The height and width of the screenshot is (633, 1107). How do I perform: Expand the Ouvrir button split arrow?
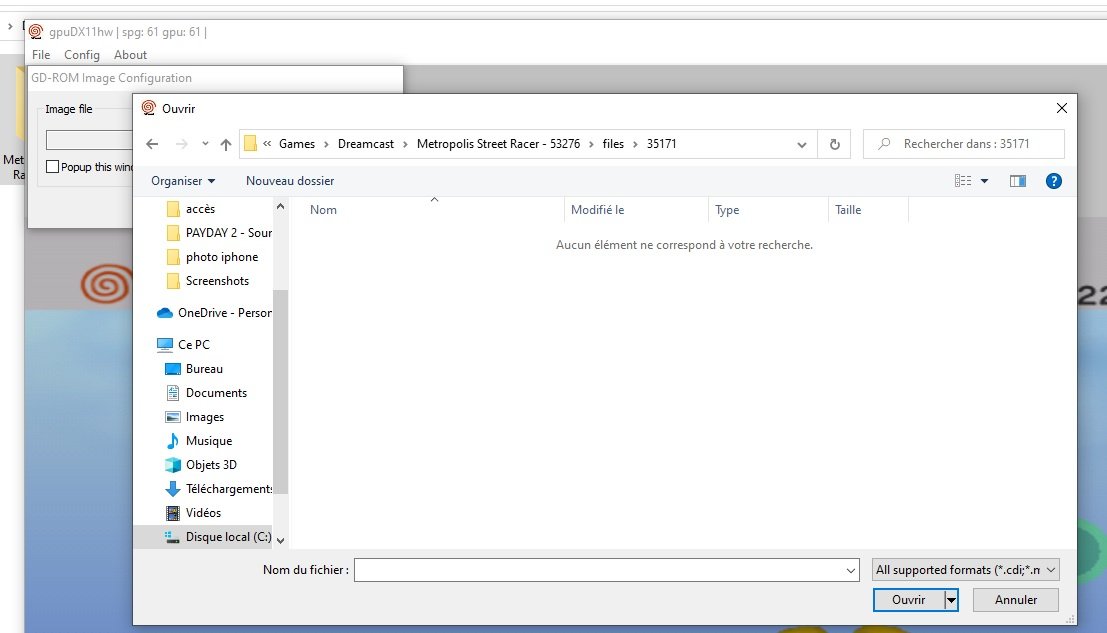[952, 600]
